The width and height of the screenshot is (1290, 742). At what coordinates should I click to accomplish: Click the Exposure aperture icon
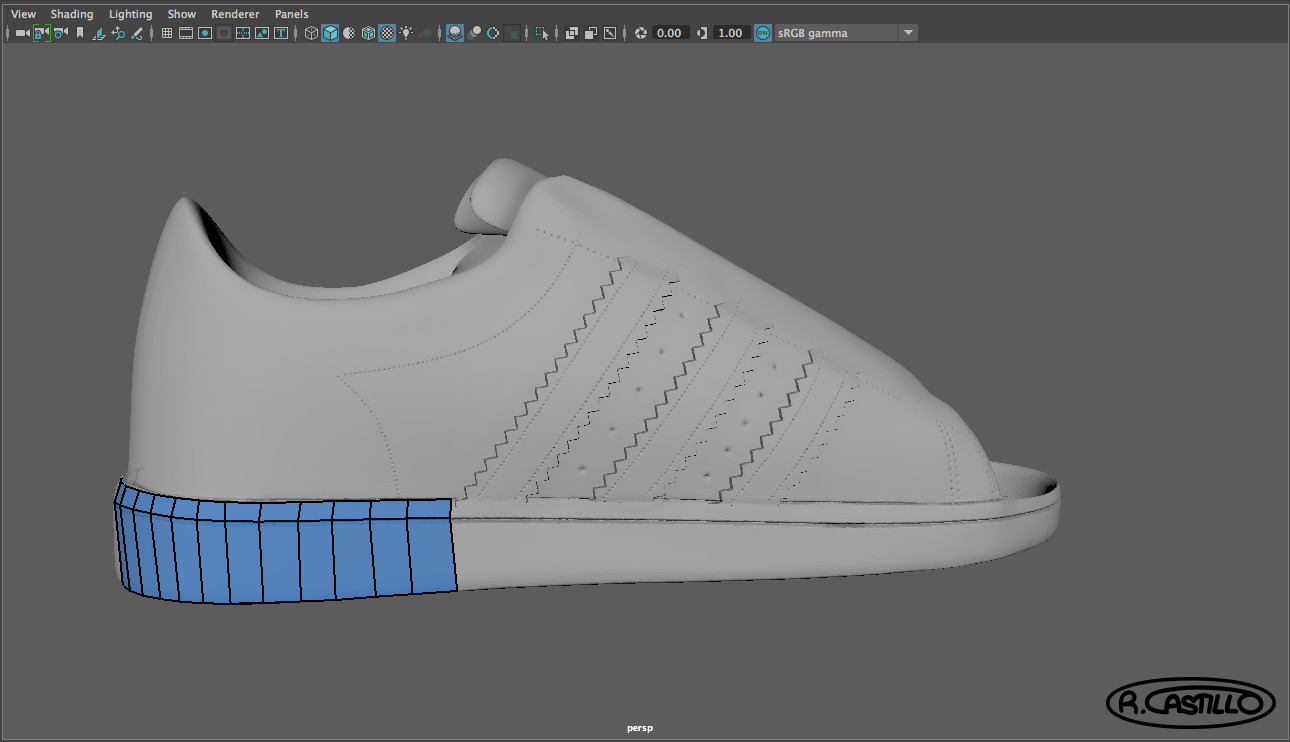tap(641, 33)
